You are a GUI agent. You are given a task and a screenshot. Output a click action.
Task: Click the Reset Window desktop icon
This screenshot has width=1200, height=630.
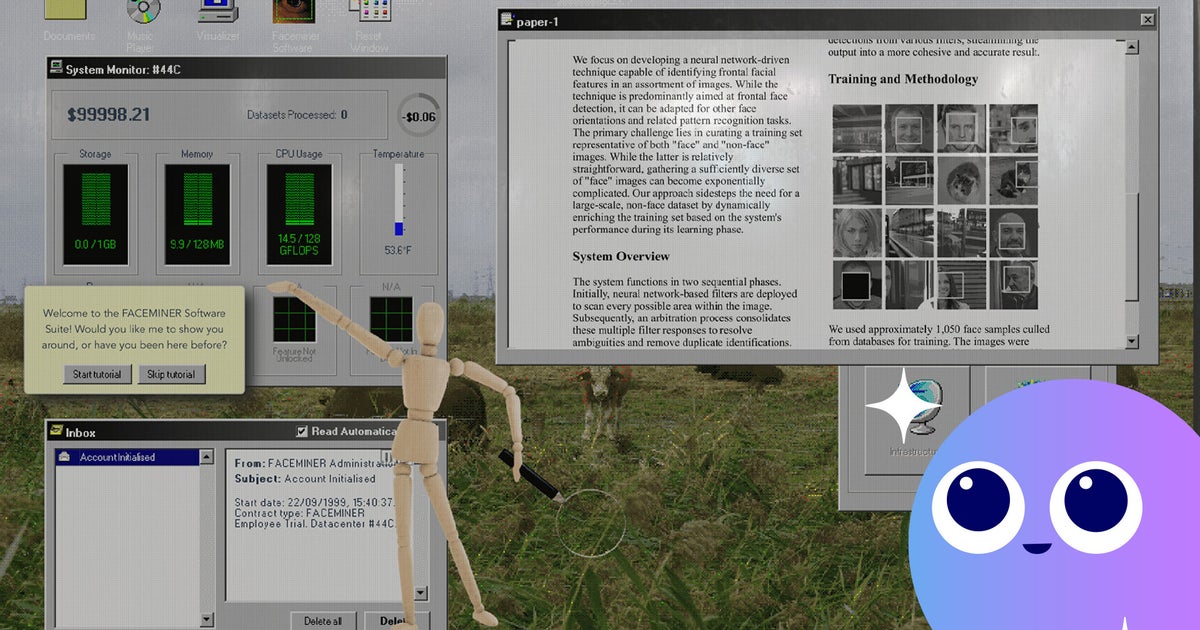pyautogui.click(x=370, y=12)
